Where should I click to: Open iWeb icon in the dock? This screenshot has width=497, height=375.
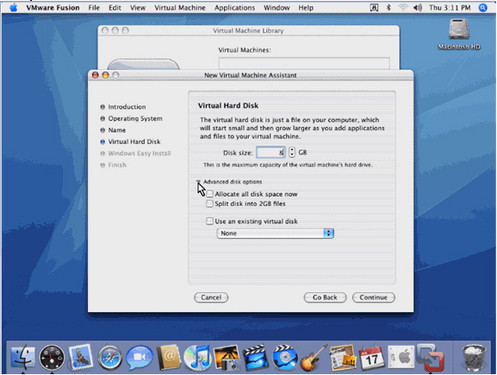[x=342, y=357]
